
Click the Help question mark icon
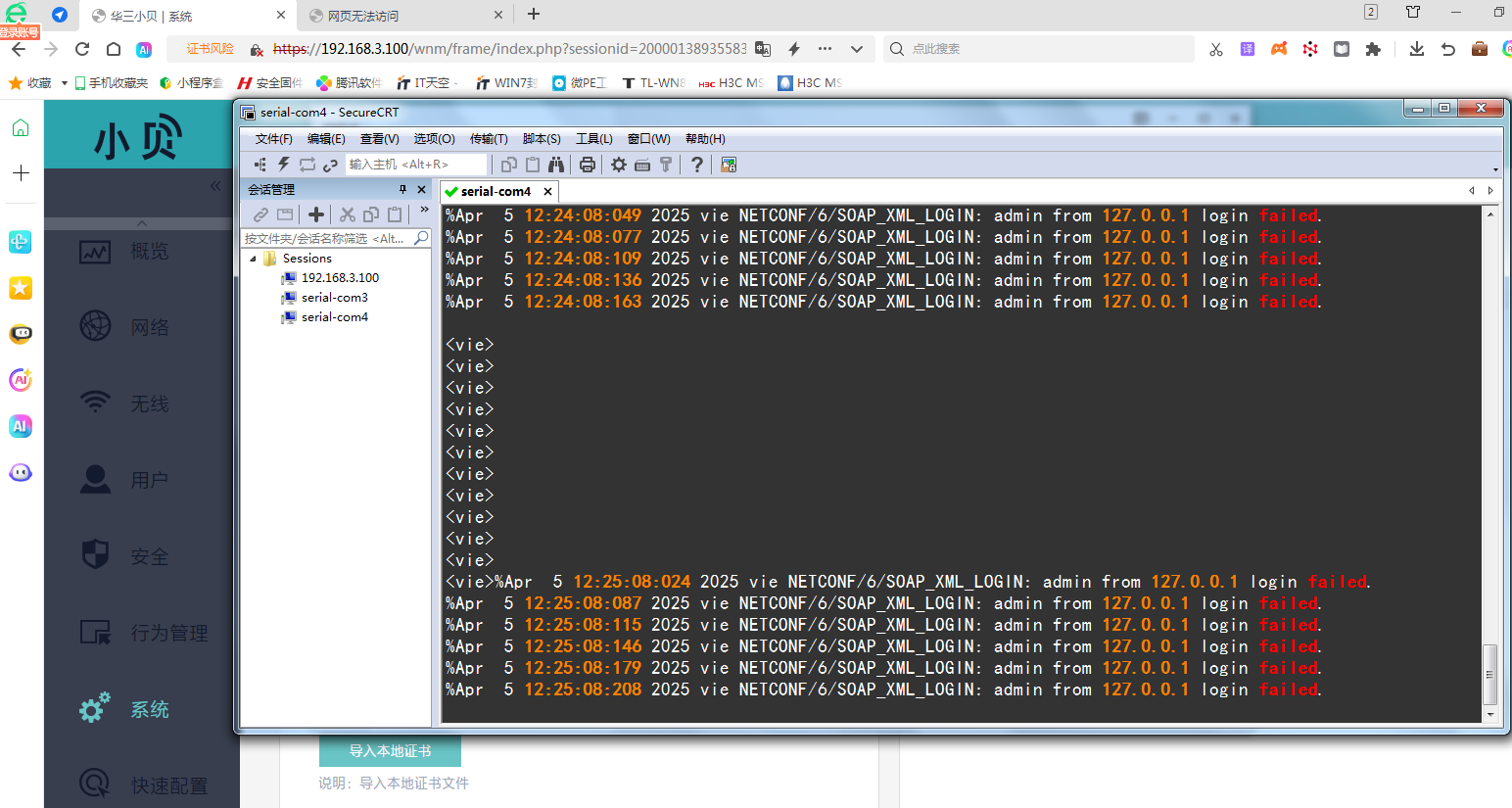pos(696,165)
